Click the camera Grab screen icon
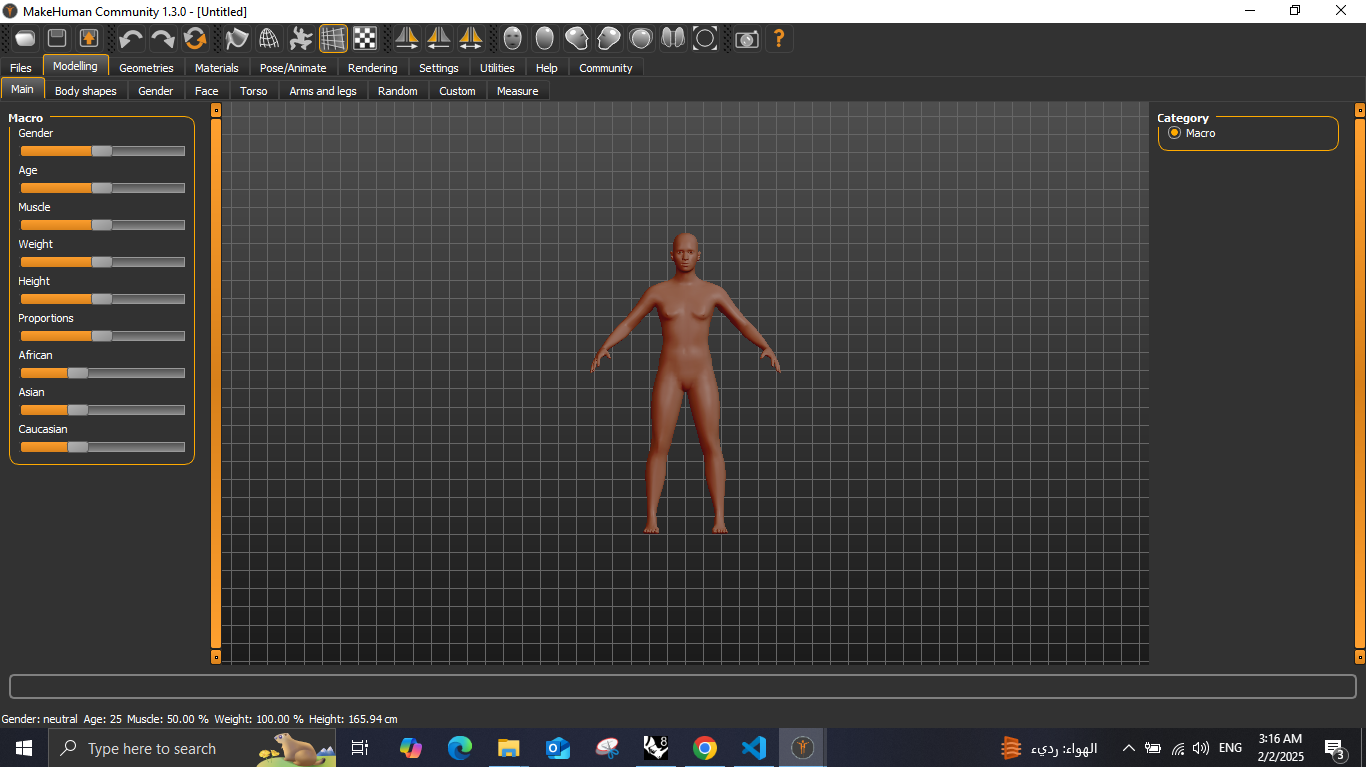This screenshot has width=1366, height=767. click(747, 39)
